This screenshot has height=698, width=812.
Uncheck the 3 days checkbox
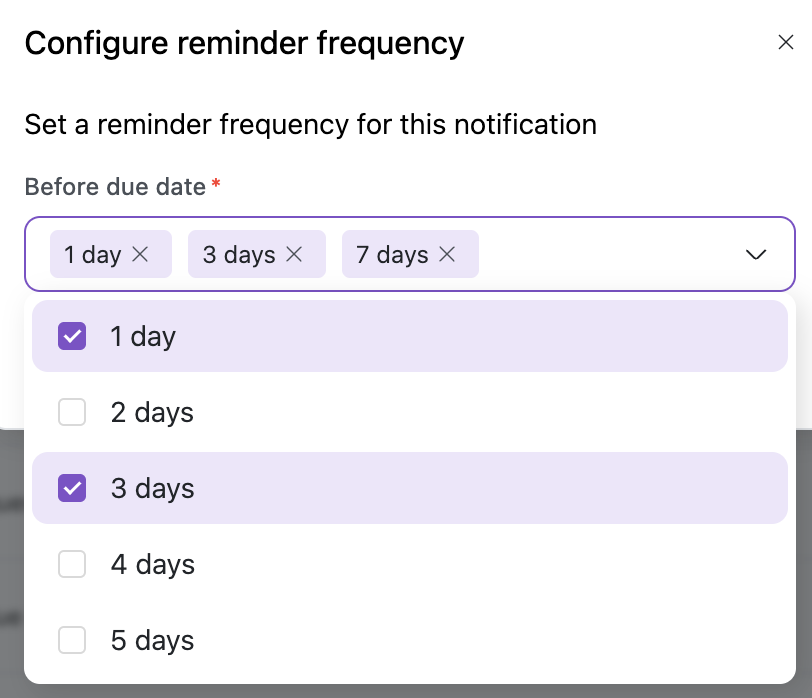coord(72,488)
